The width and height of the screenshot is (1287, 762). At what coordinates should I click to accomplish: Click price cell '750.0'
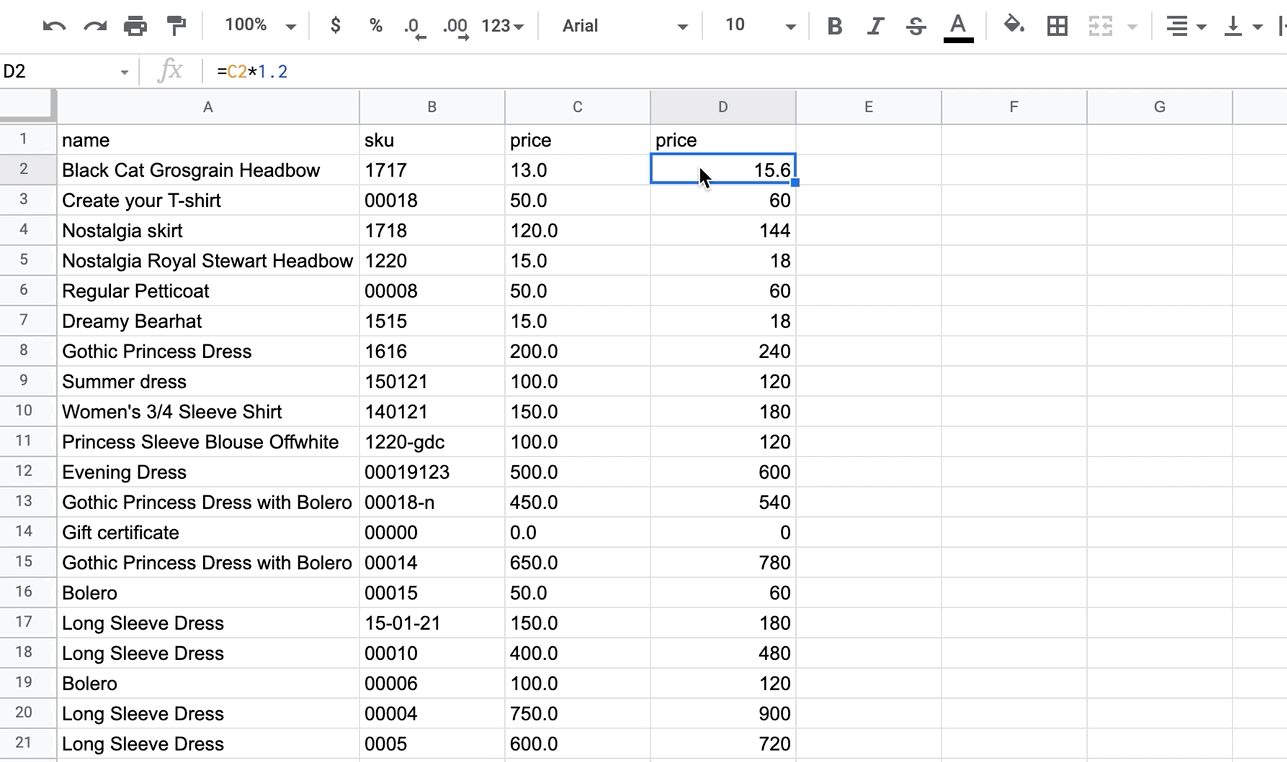pyautogui.click(x=577, y=713)
